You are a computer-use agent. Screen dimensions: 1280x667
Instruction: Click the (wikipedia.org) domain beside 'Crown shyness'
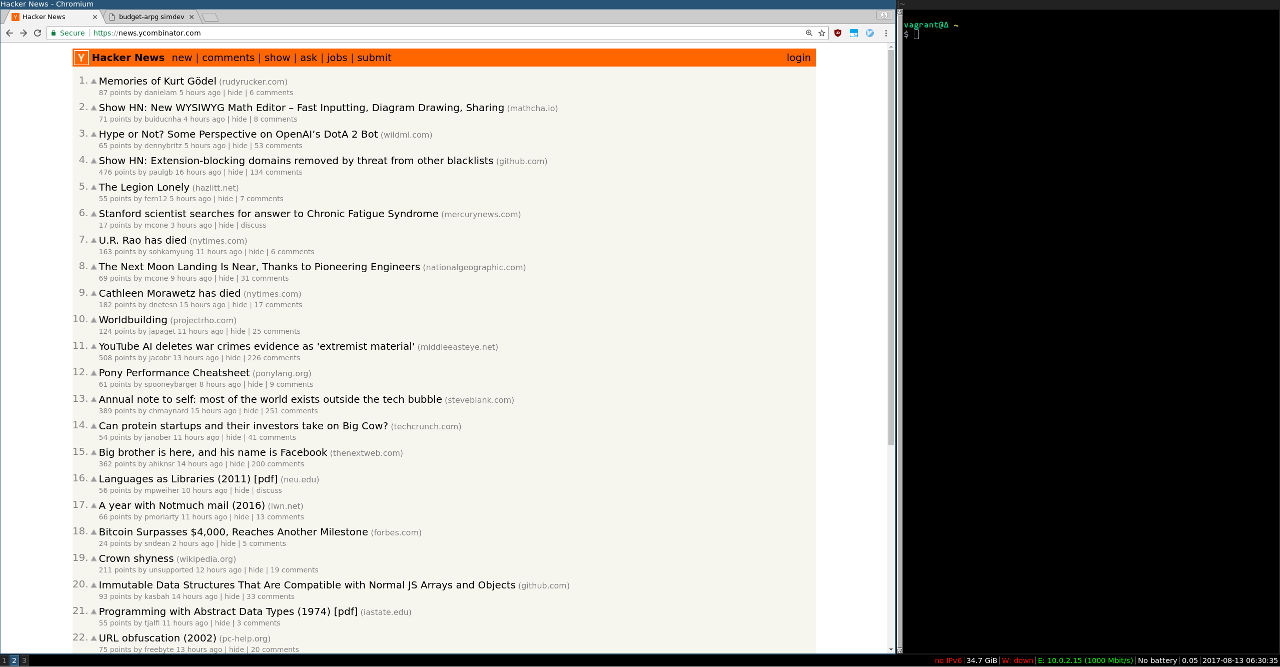(x=206, y=559)
